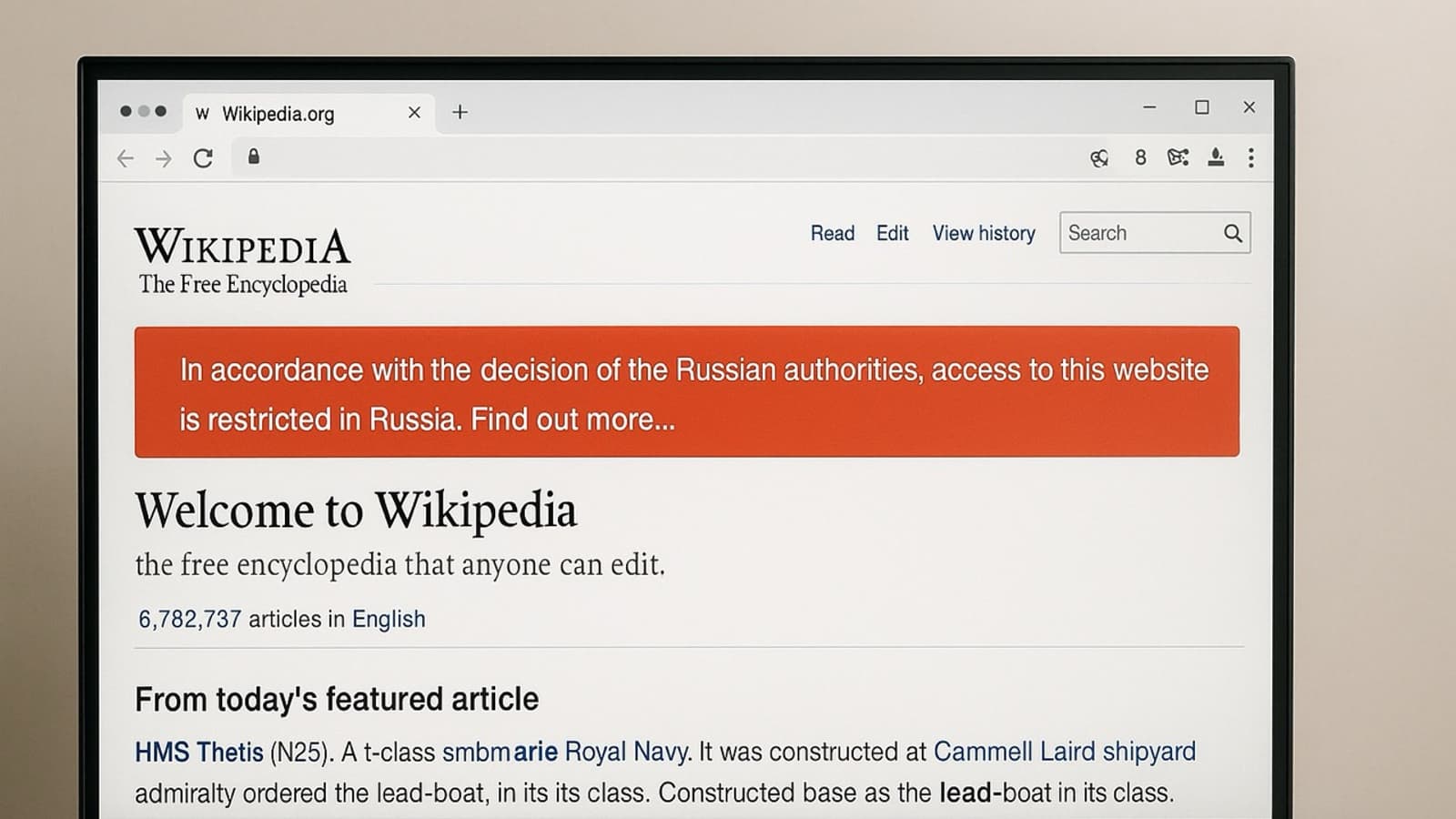Click the browser forward arrow
The image size is (1456, 819).
[164, 158]
